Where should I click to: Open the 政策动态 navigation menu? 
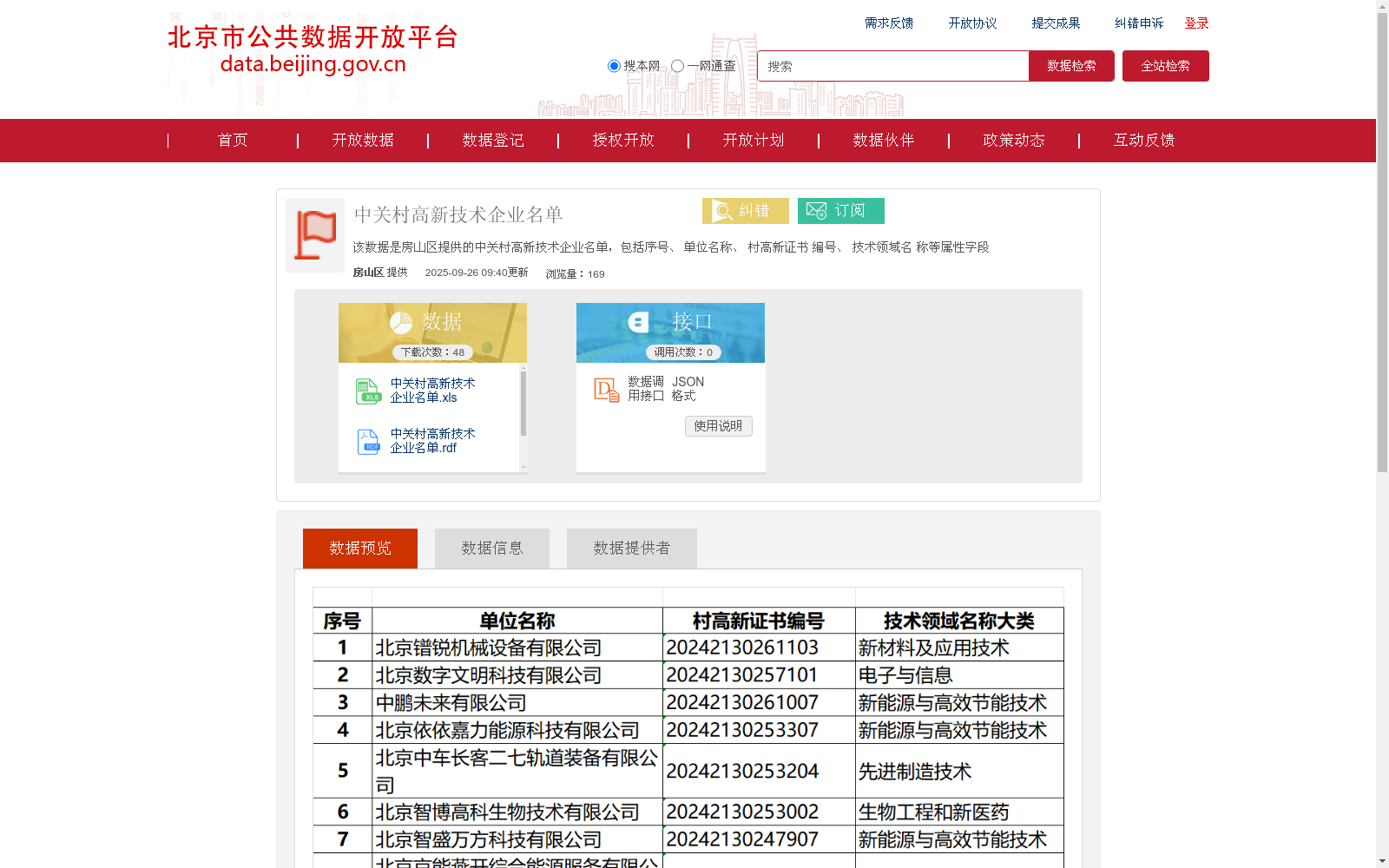(x=1014, y=141)
